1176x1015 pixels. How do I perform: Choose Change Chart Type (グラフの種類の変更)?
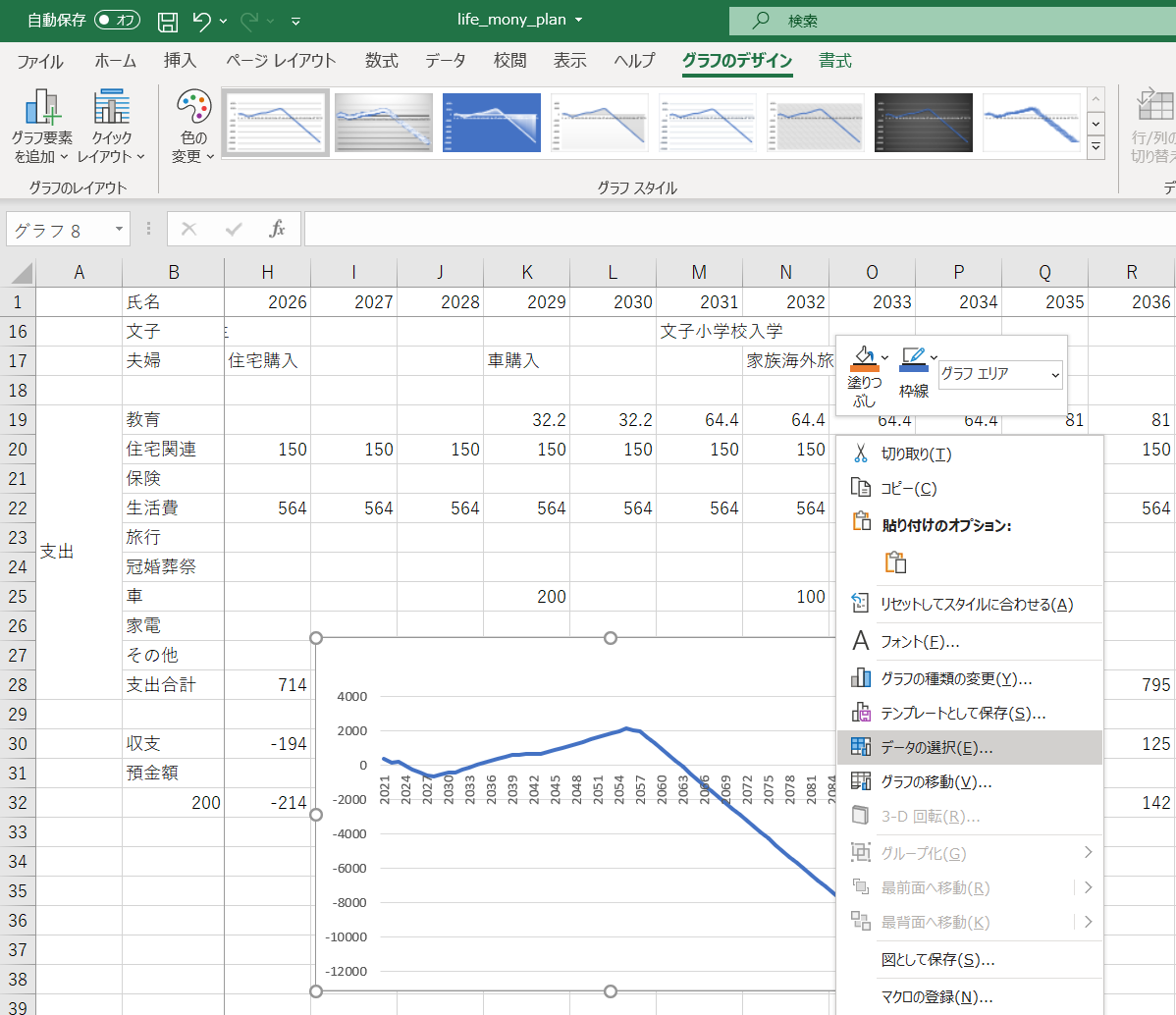tap(969, 678)
